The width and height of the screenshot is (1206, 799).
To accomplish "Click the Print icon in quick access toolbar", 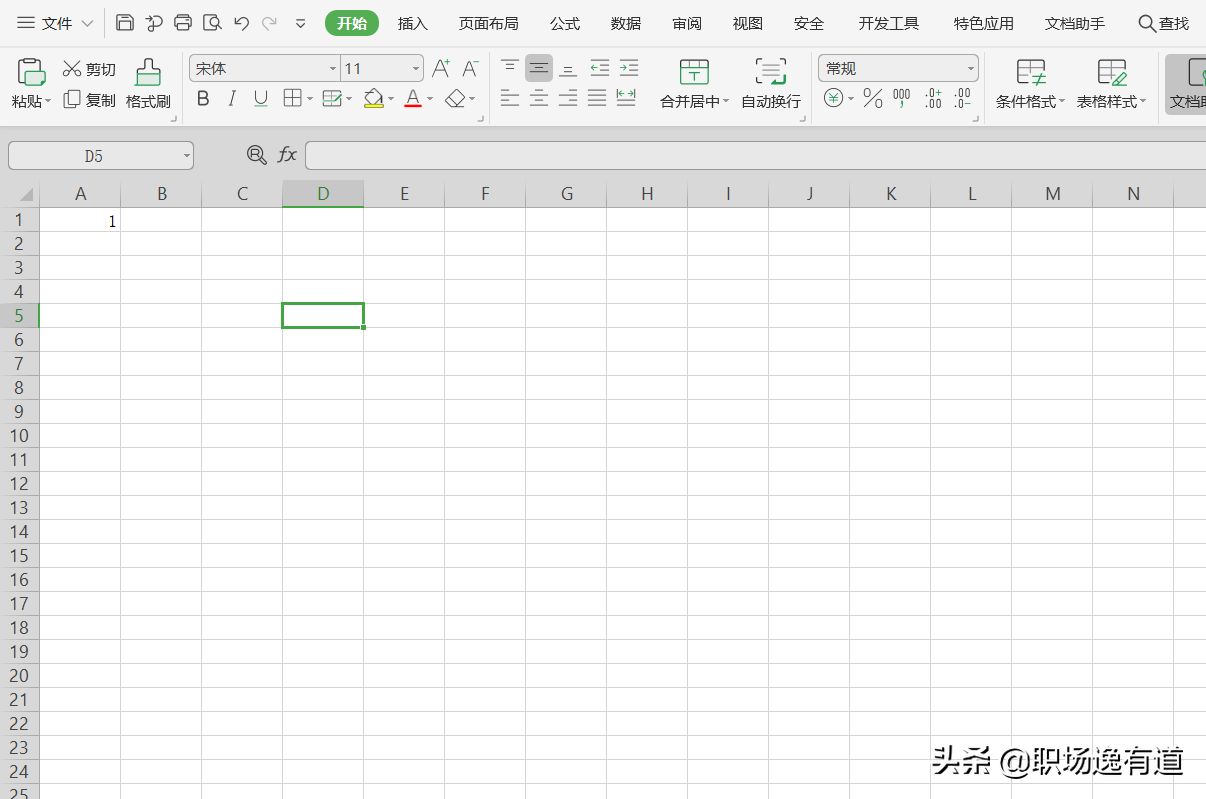I will point(183,23).
